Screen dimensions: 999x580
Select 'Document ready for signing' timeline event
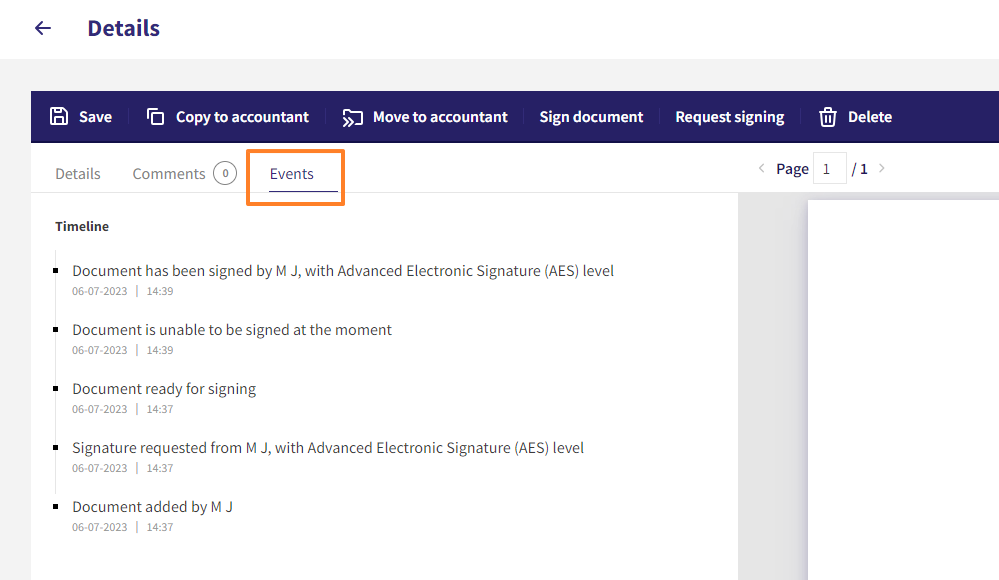click(x=164, y=389)
